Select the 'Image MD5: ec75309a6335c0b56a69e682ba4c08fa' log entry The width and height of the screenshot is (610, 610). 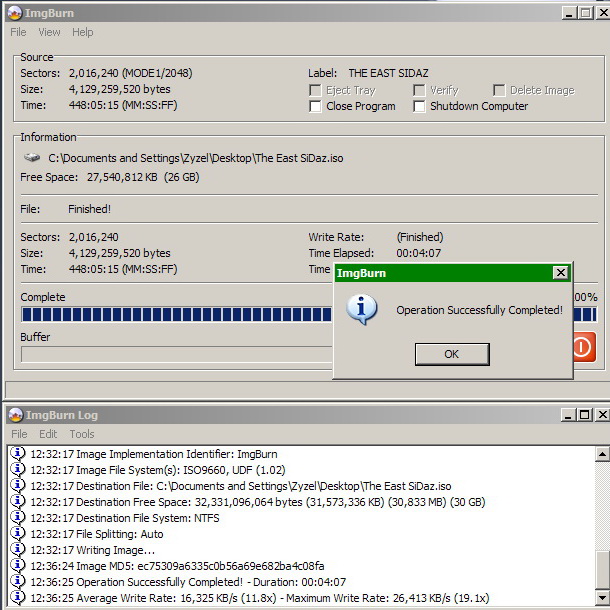coord(177,566)
